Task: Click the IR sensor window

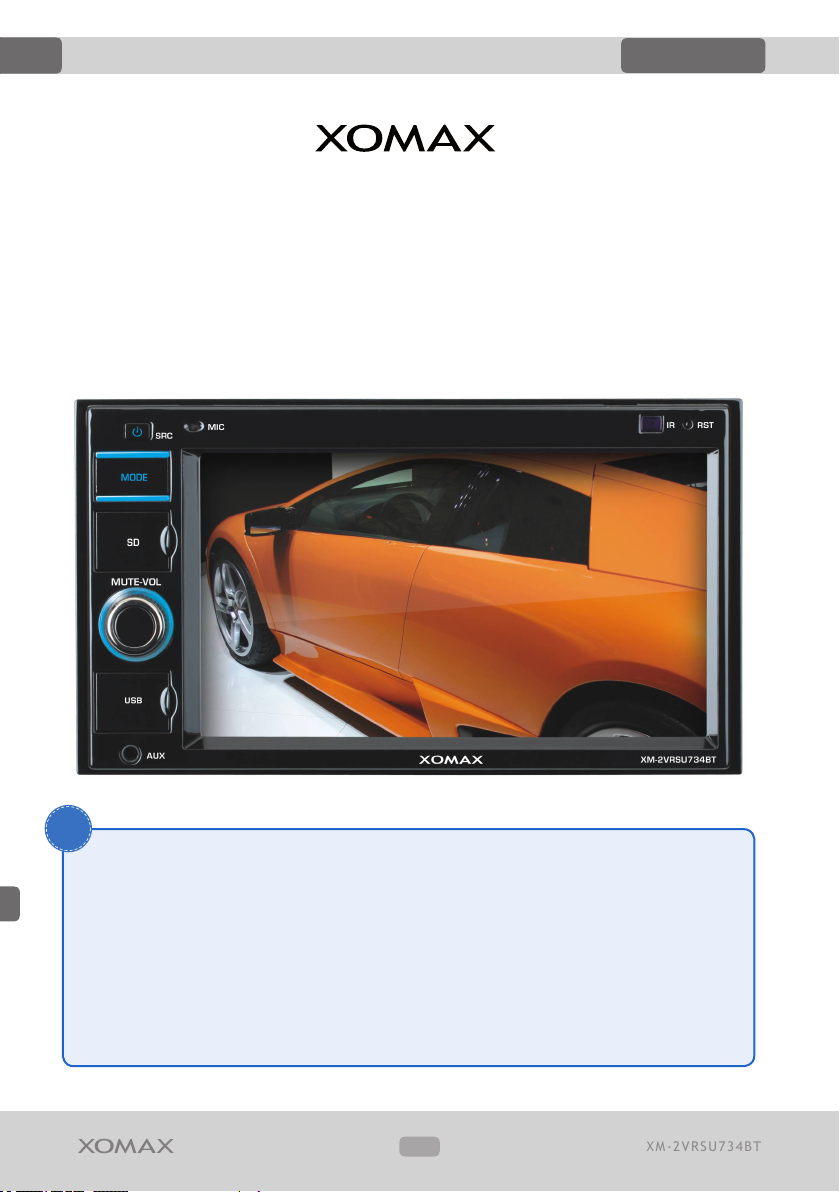Action: pos(651,423)
